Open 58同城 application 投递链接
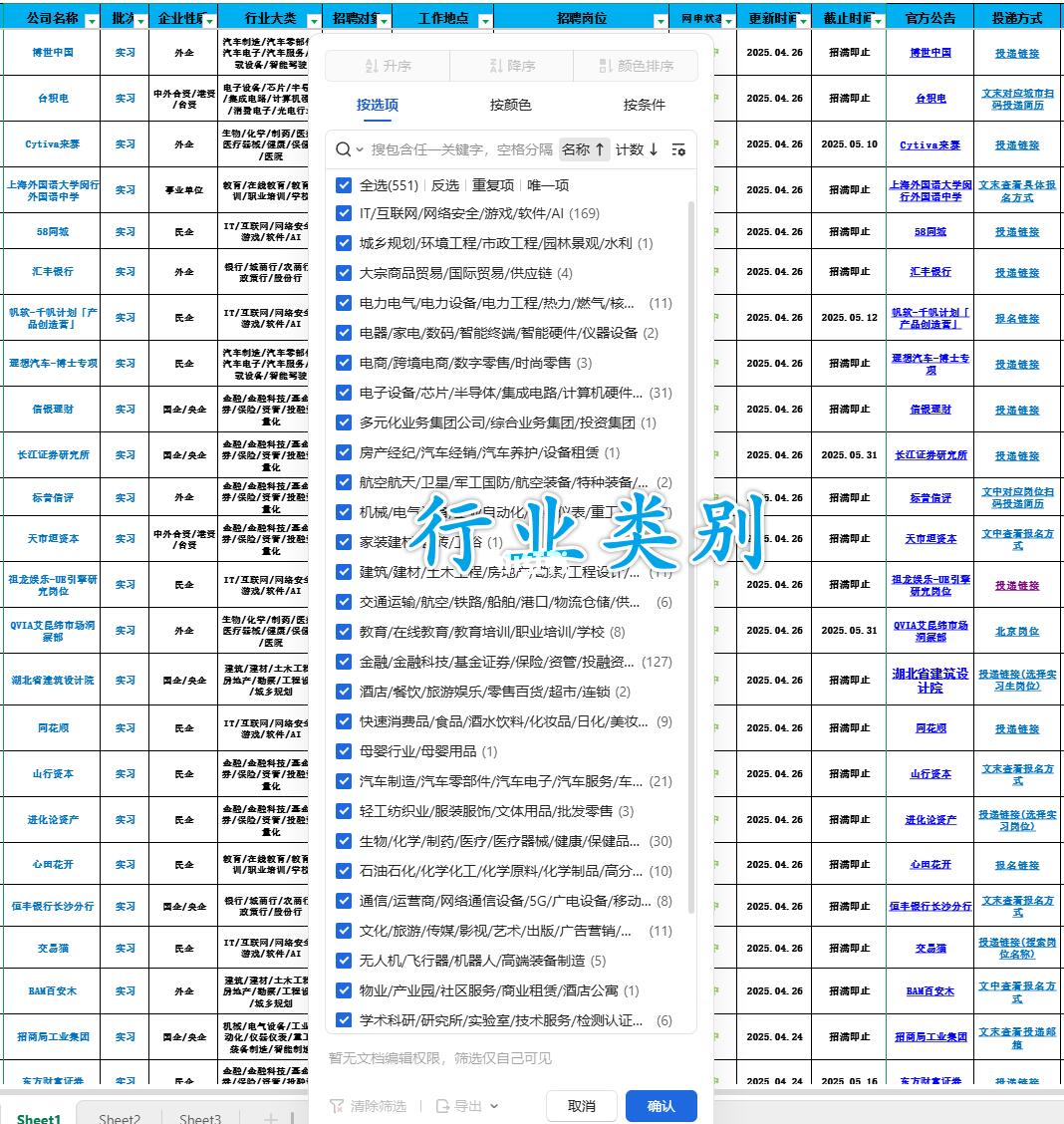This screenshot has height=1124, width=1064. point(1017,231)
